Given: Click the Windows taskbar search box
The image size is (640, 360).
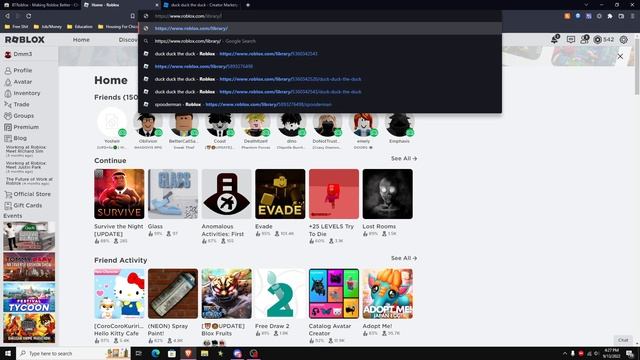Looking at the screenshot, I should (73, 353).
